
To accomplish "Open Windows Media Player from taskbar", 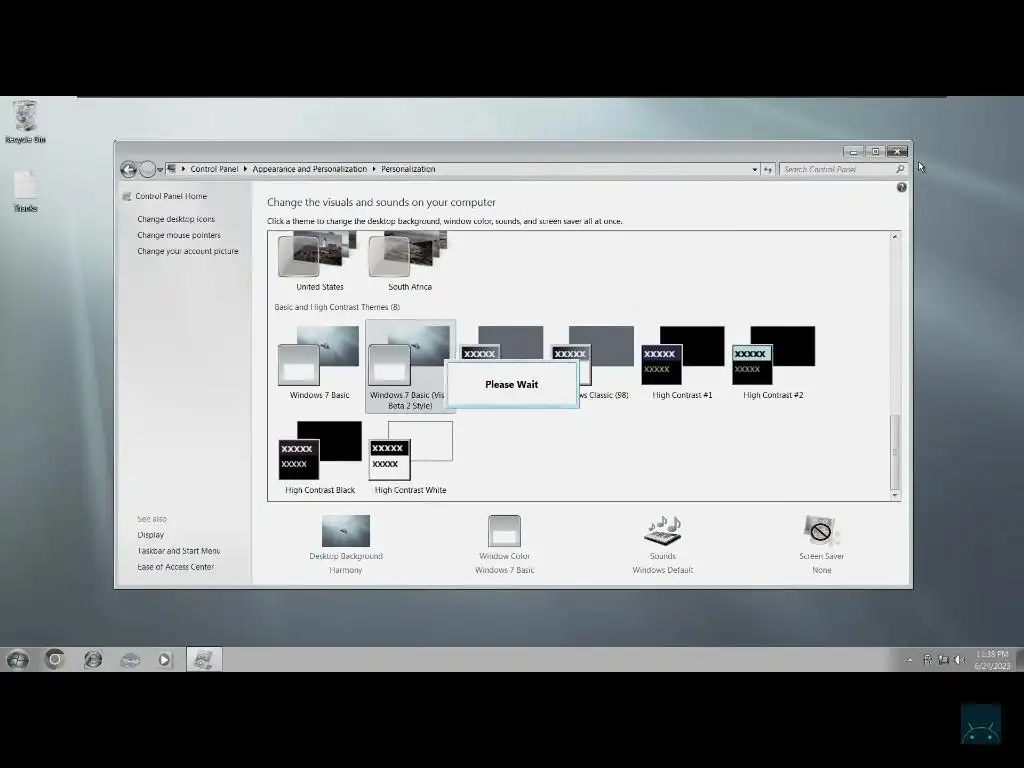I will [164, 660].
